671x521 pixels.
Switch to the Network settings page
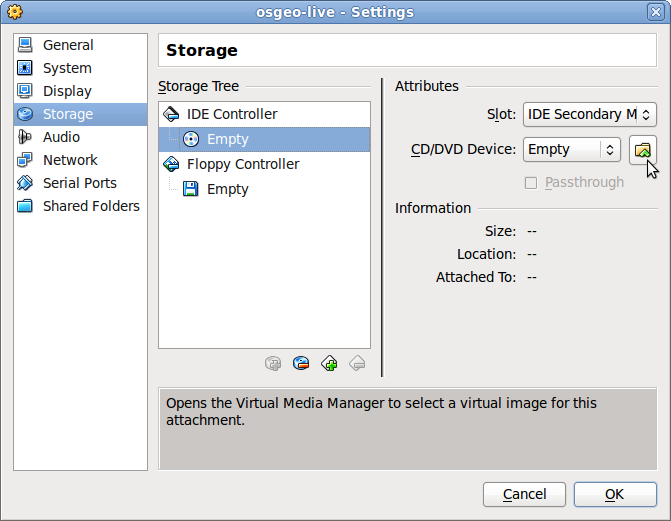click(x=70, y=160)
